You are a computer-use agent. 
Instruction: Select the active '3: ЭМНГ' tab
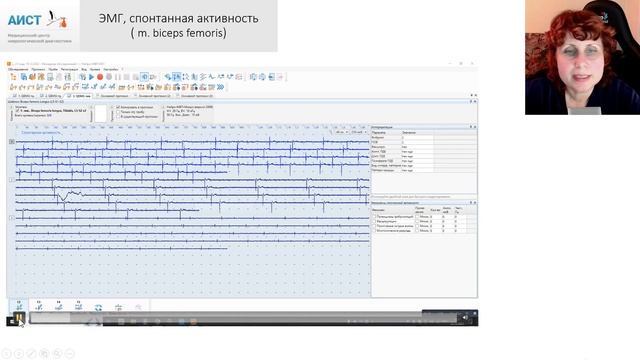(x=78, y=96)
